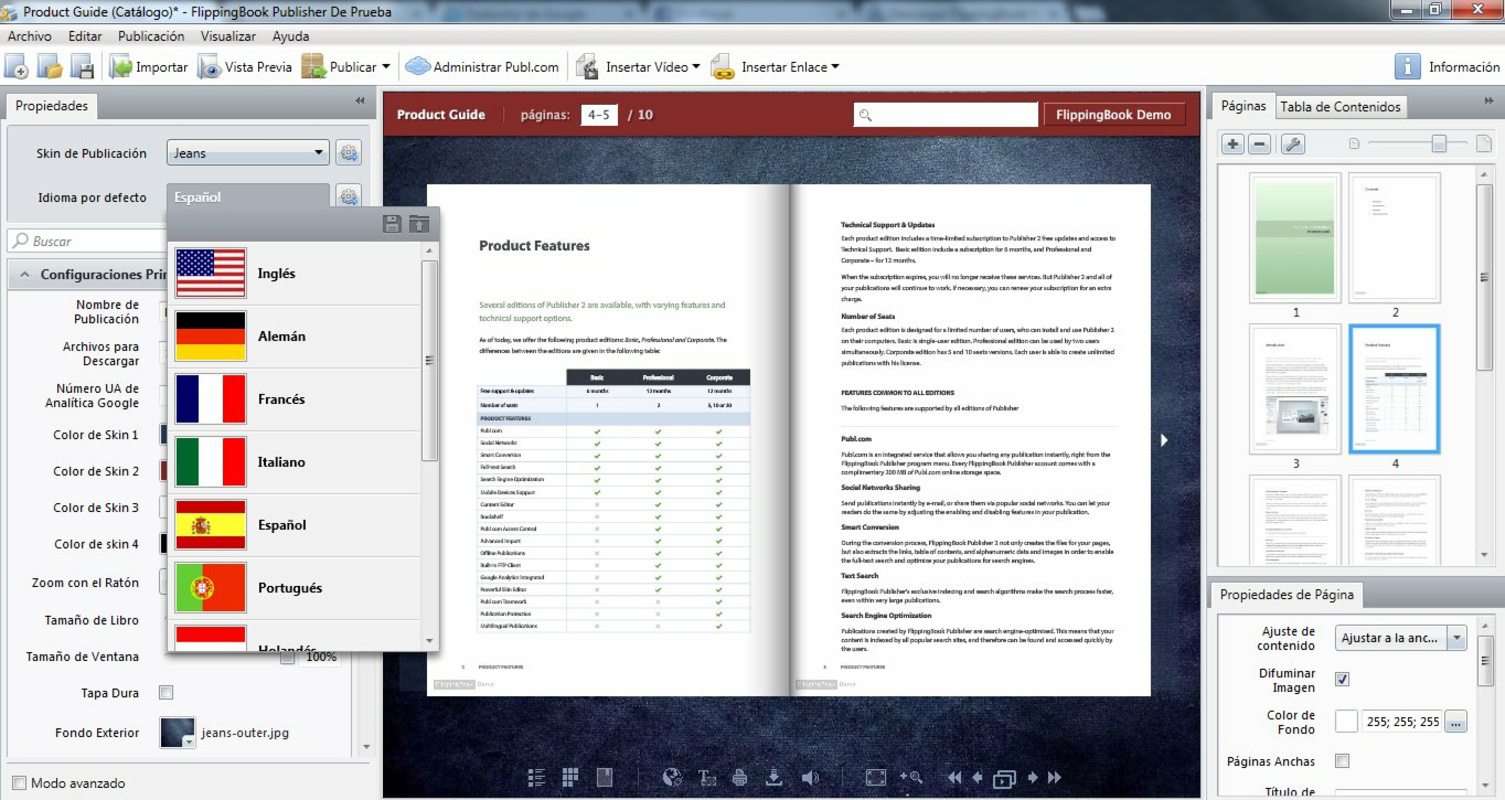This screenshot has height=800, width=1505.
Task: Open Ajuste de contenido dropdown
Action: point(1401,638)
